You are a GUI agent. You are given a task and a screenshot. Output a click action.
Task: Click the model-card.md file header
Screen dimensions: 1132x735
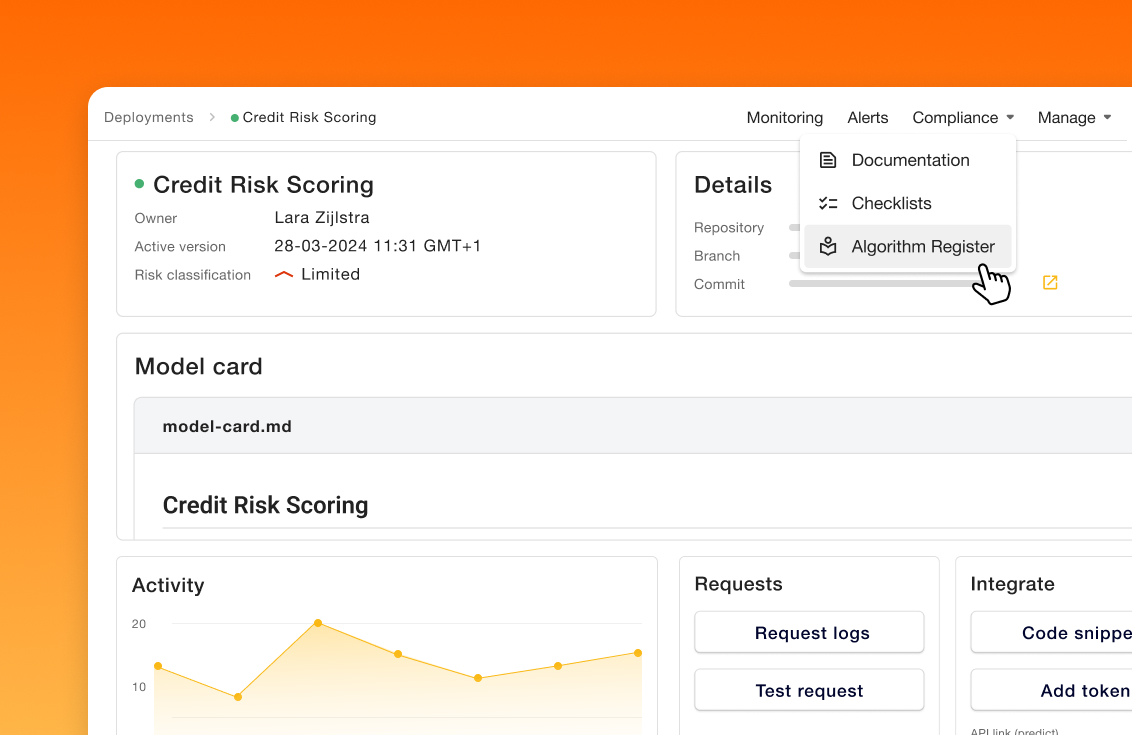tap(633, 426)
